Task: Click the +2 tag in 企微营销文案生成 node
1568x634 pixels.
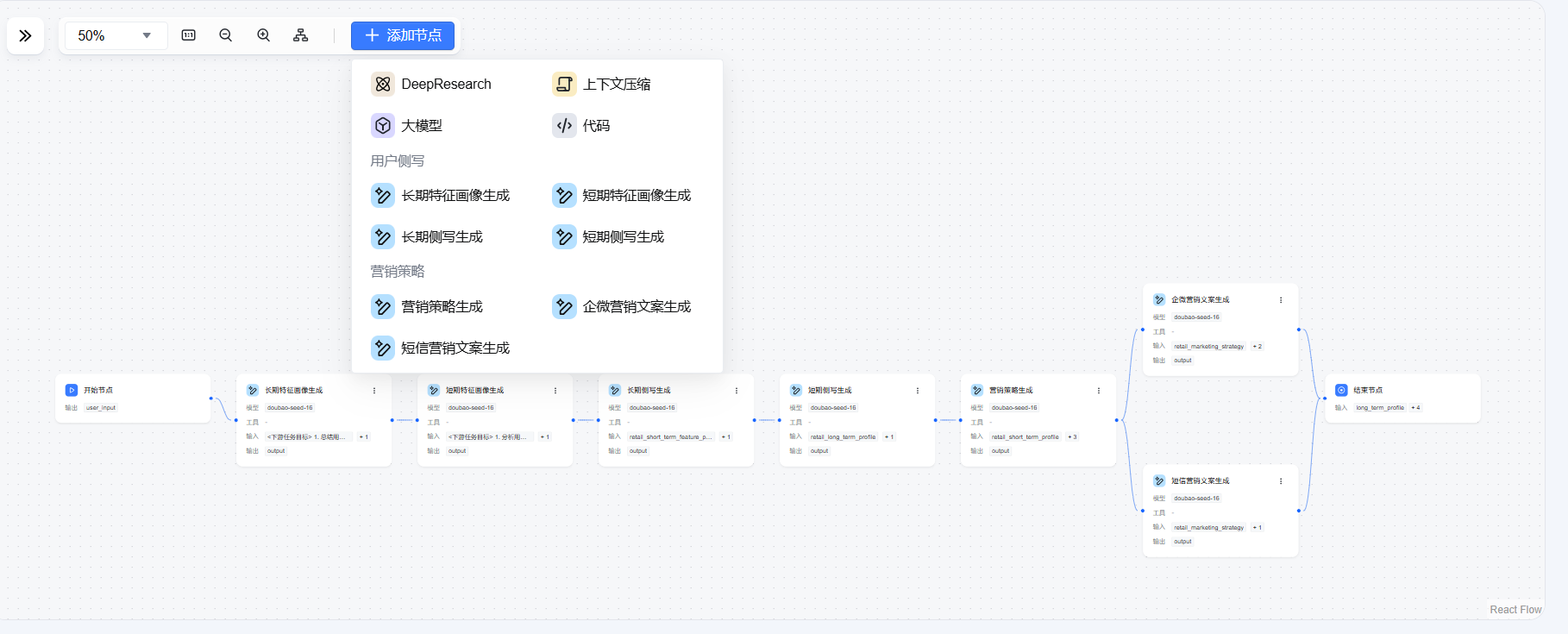Action: click(1258, 347)
